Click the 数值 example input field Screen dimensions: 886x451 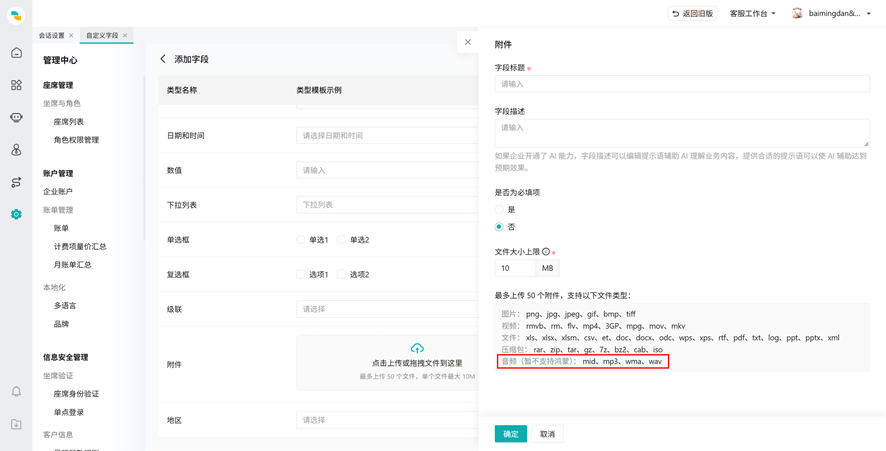pos(387,170)
